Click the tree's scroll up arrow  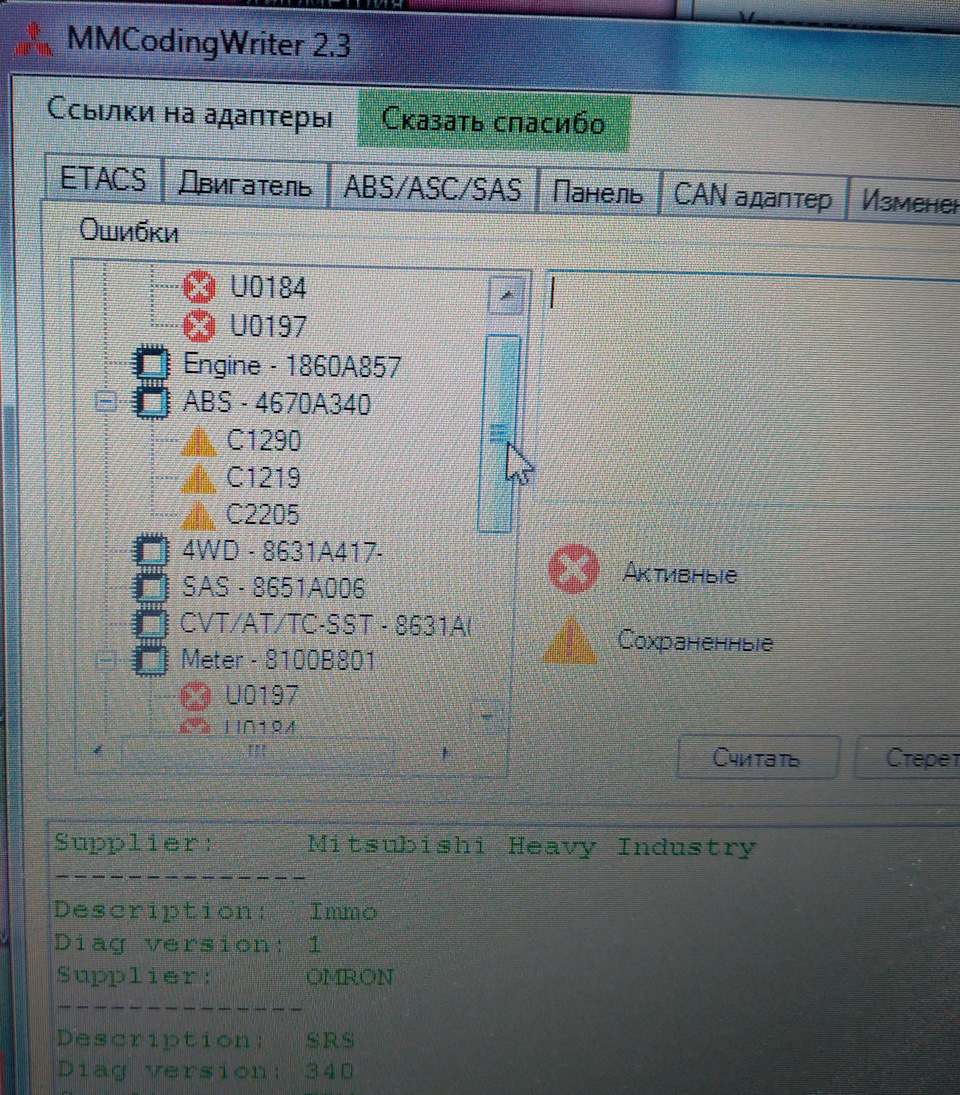[x=505, y=295]
